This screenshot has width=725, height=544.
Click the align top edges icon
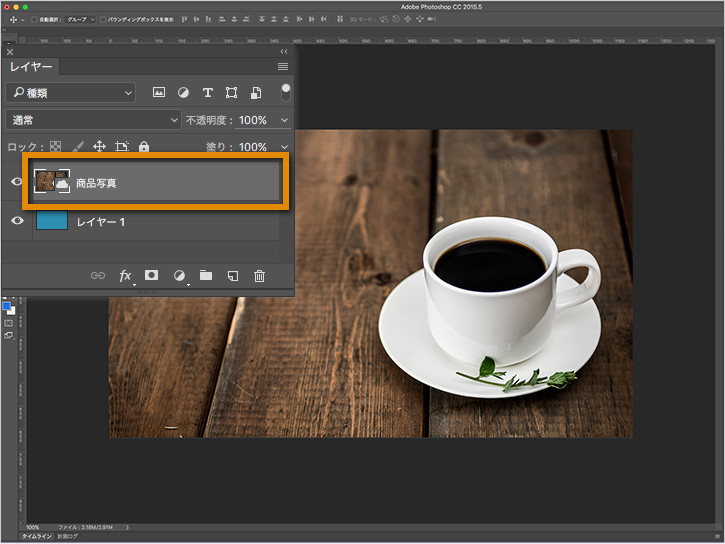(184, 19)
